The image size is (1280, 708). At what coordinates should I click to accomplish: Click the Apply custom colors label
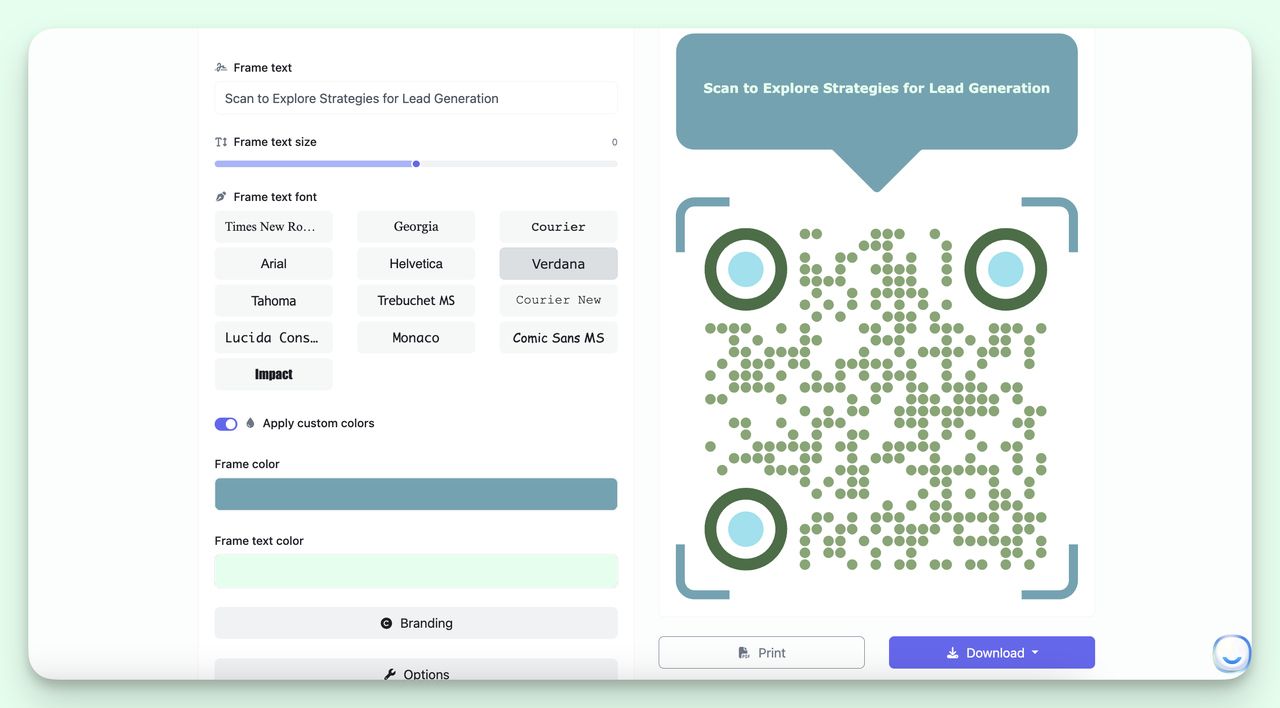click(x=318, y=423)
